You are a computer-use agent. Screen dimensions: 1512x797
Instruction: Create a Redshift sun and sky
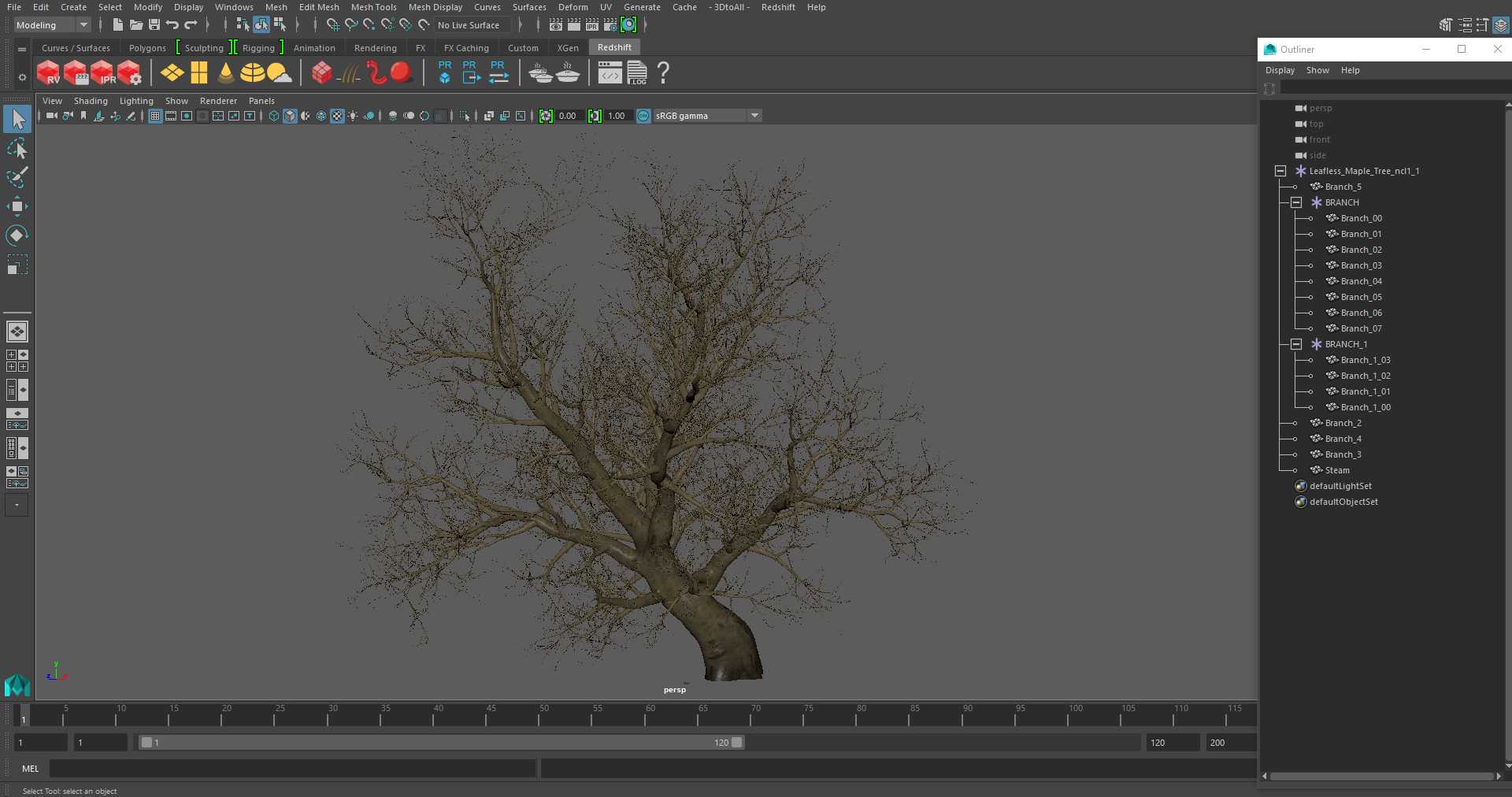[x=279, y=73]
